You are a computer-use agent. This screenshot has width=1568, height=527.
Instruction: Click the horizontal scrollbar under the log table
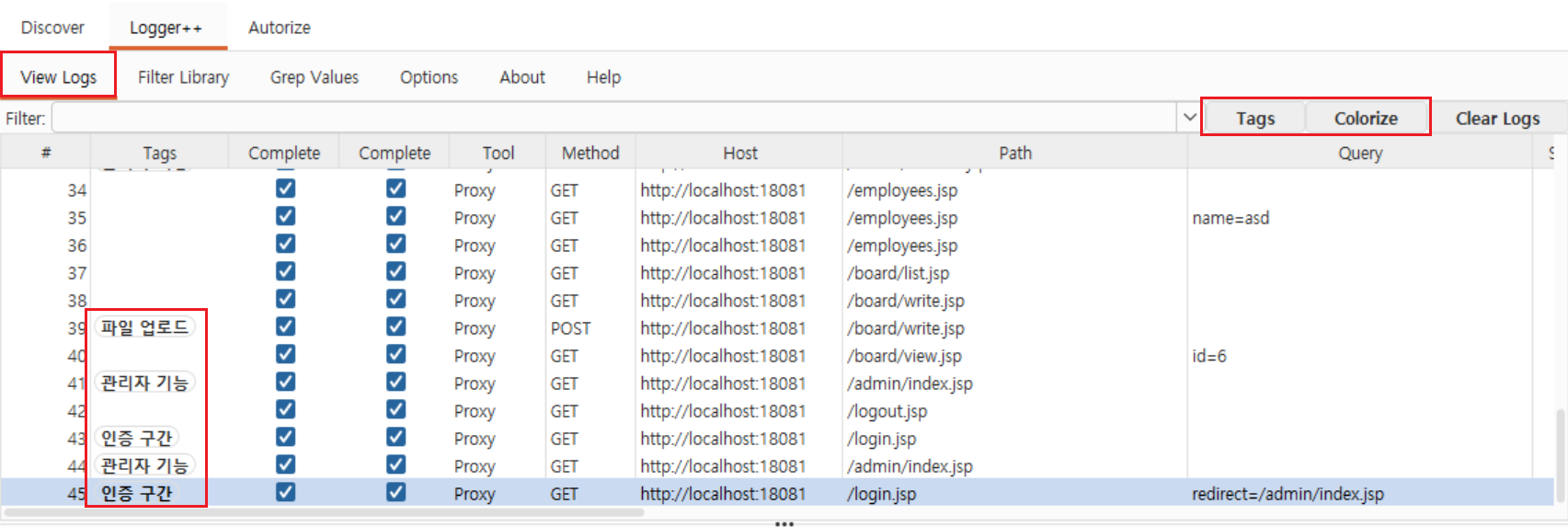(324, 512)
